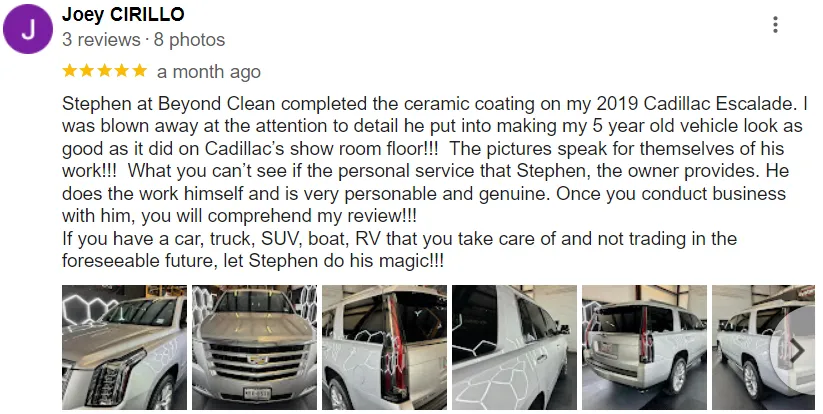Click the first gold star
This screenshot has width=823, height=414.
click(x=70, y=71)
